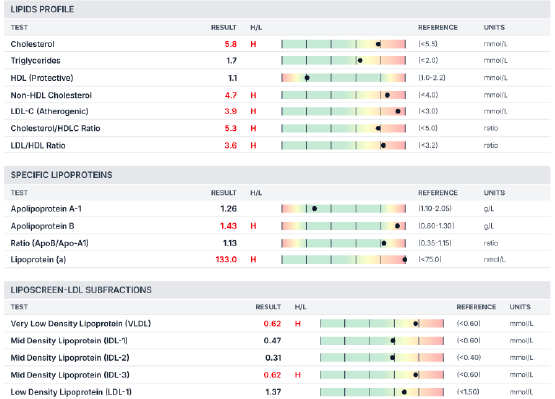555x399 pixels.
Task: Select the Low Density Lipoprotein (LDL-1) label
Action: click(x=71, y=392)
